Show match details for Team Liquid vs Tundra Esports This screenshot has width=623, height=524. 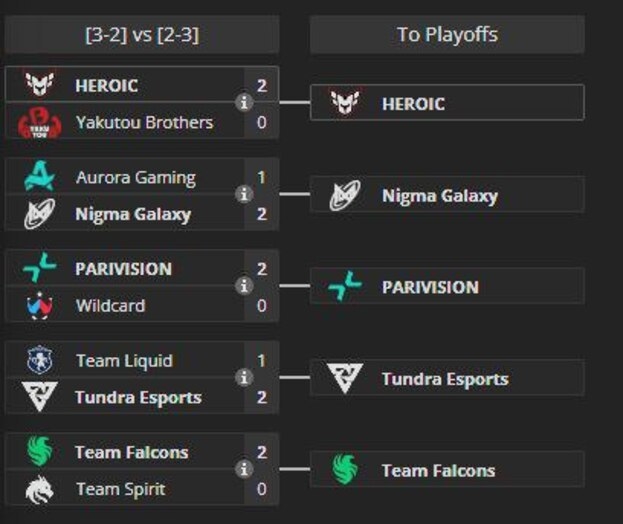(243, 378)
